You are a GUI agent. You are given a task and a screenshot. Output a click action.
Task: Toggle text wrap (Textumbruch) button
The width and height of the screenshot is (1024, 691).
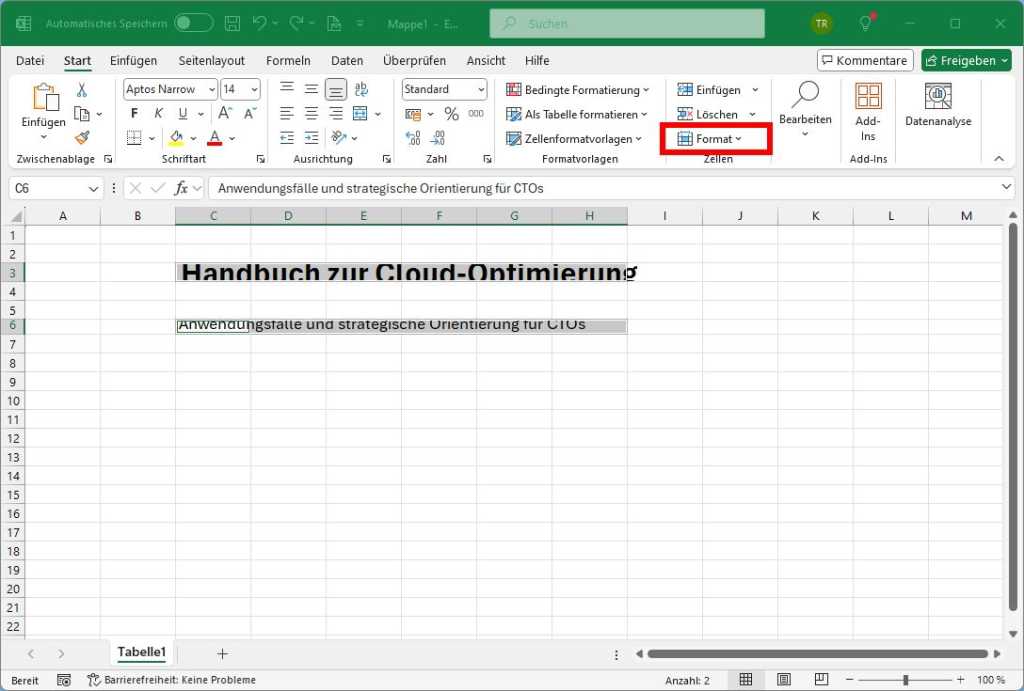pos(360,89)
